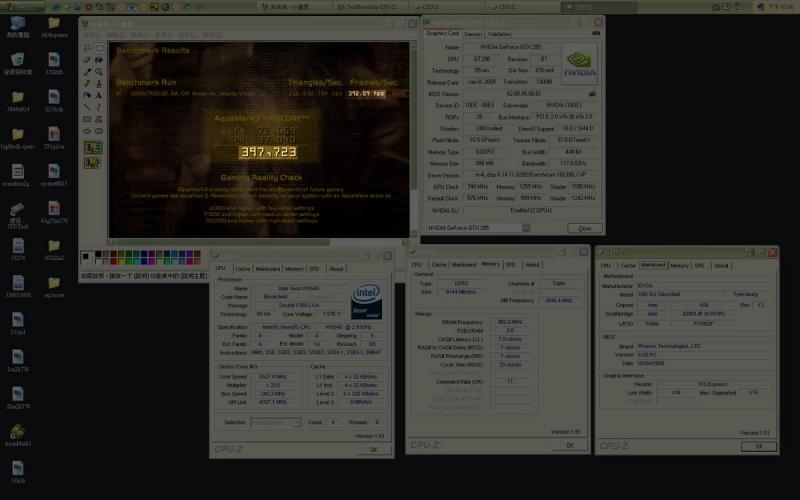Open CPU tab in the CPU-Z memory window
The width and height of the screenshot is (800, 500).
(x=417, y=265)
